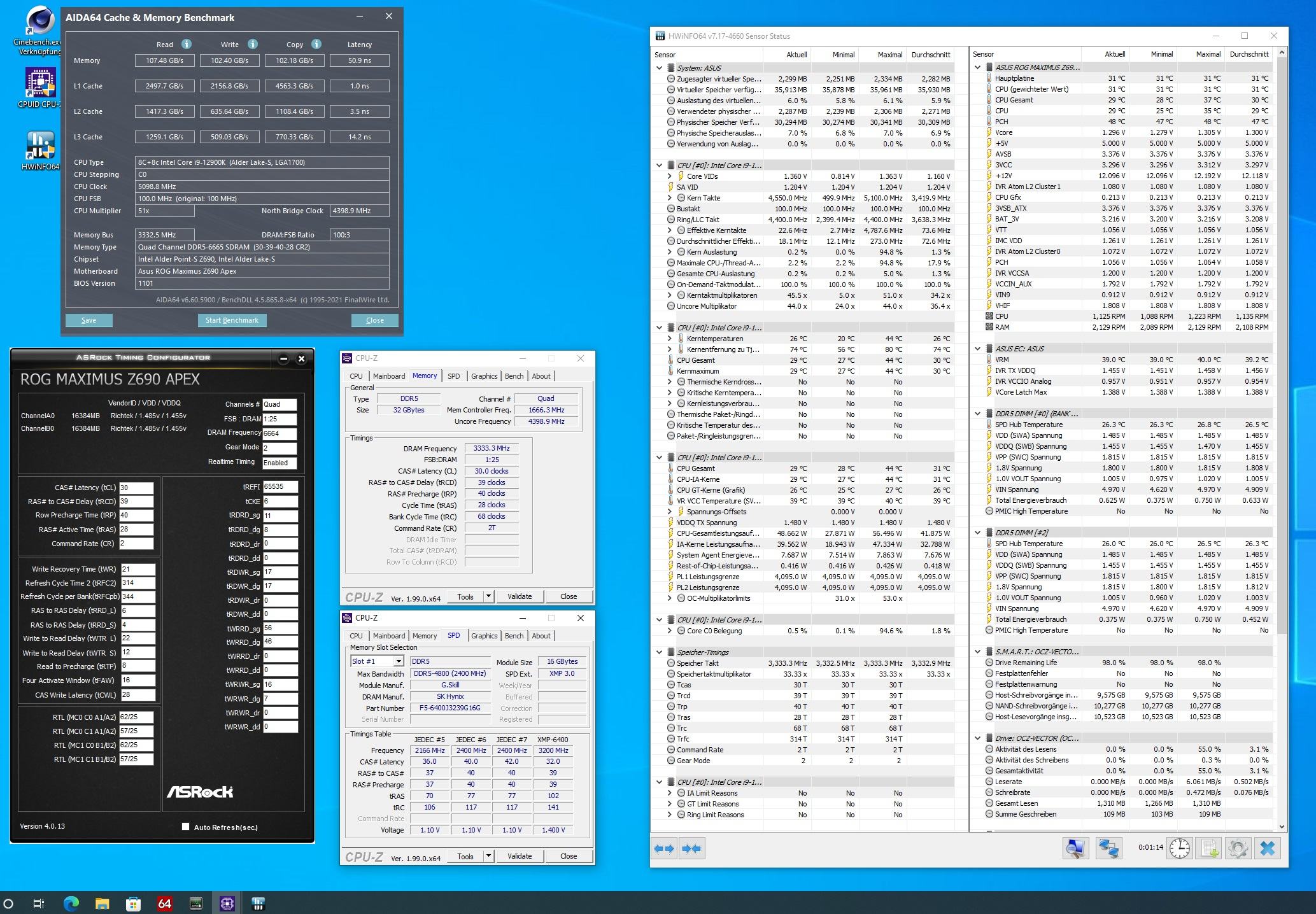The image size is (1316, 914).
Task: Click the networked computers icon in HWiNFO toolbar
Action: pos(1108,848)
